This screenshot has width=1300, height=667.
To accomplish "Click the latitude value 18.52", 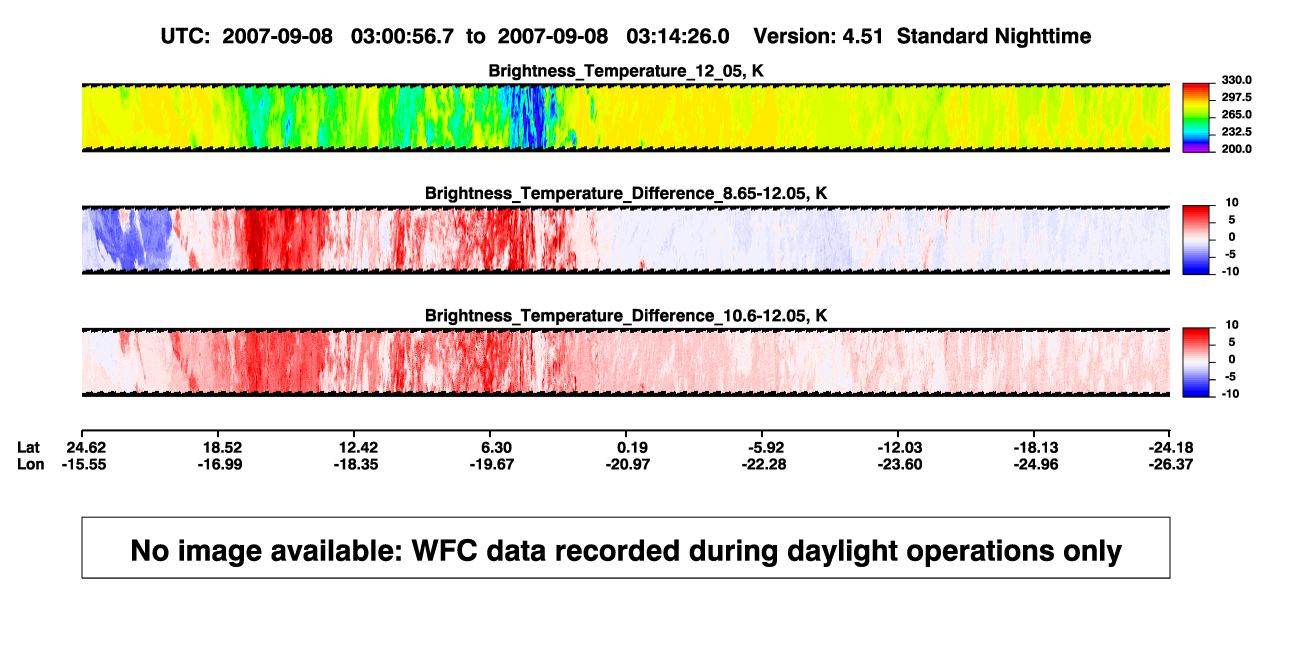I will click(222, 447).
